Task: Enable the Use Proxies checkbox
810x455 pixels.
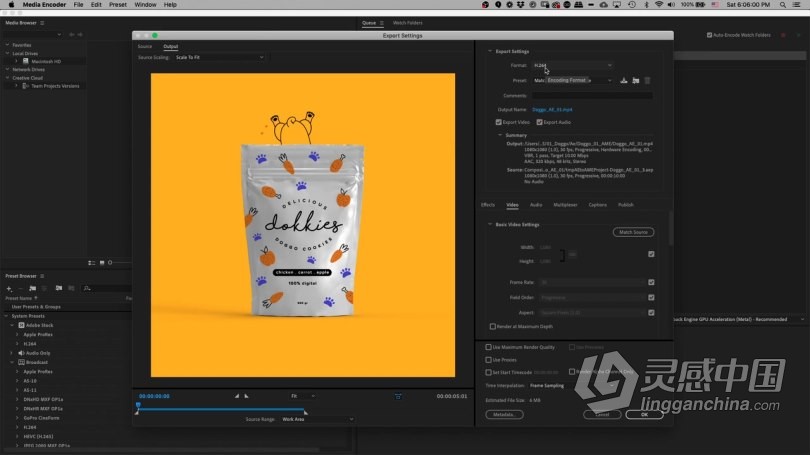Action: coord(488,359)
